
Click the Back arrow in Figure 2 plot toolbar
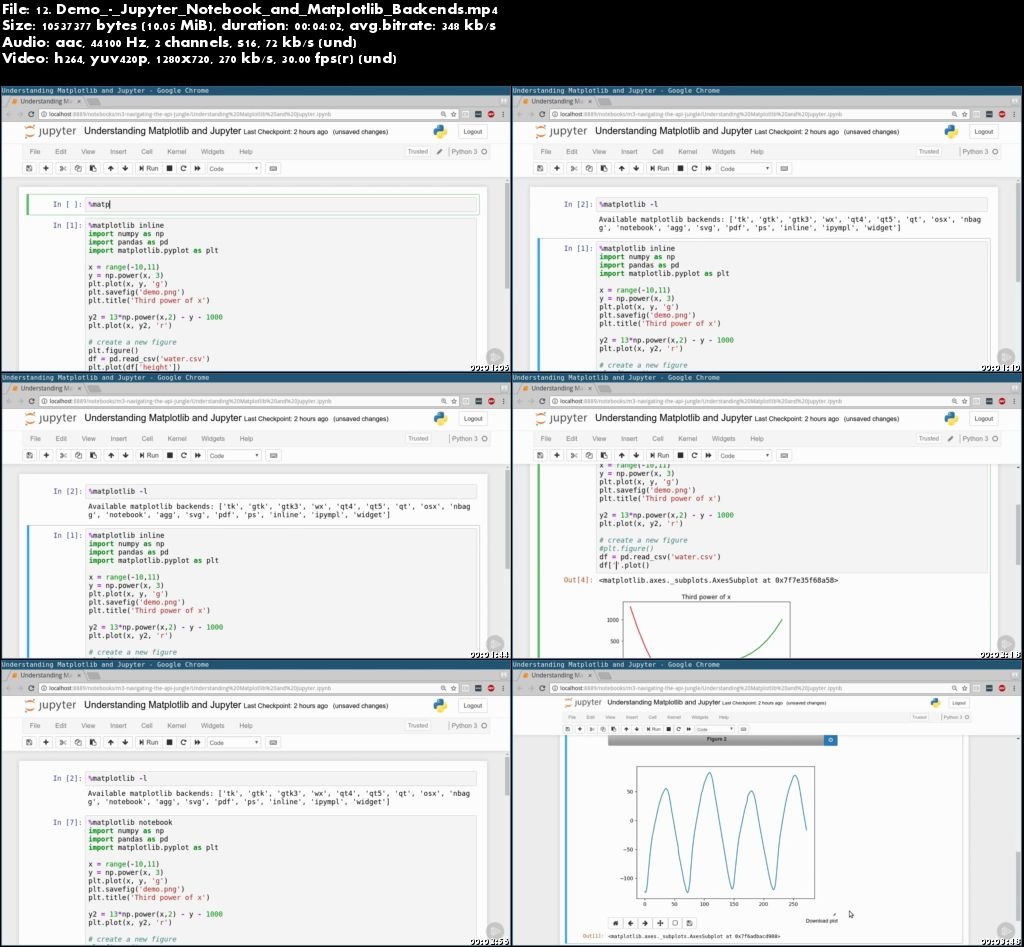coord(630,922)
